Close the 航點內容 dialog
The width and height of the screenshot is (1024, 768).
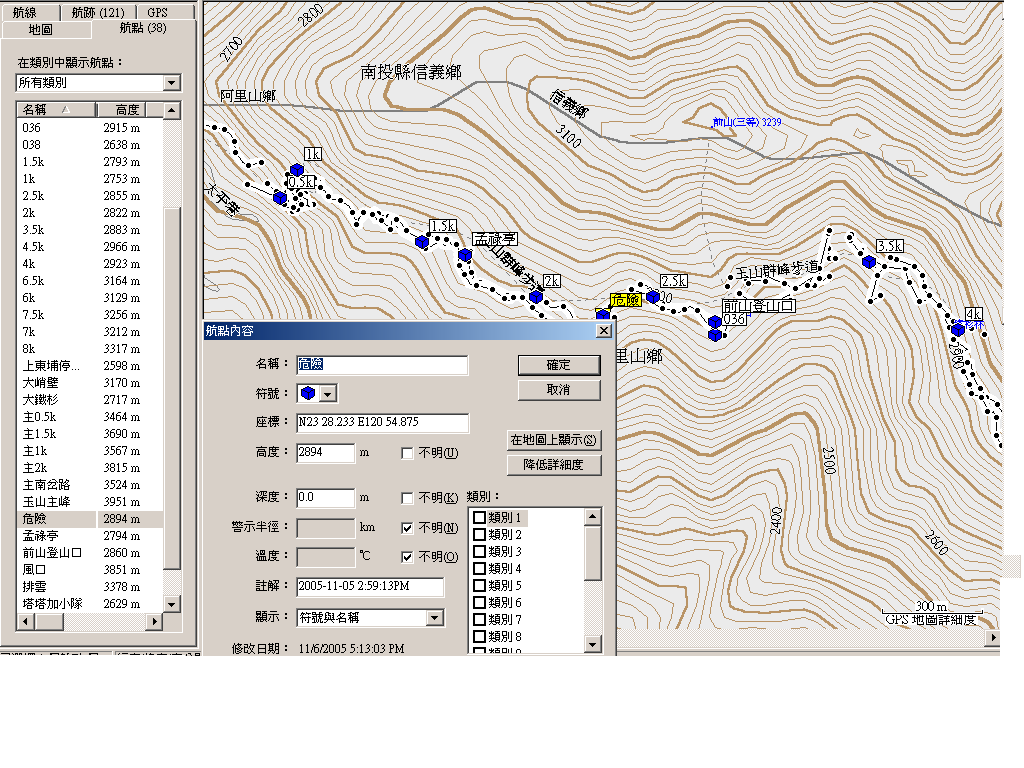click(x=604, y=331)
